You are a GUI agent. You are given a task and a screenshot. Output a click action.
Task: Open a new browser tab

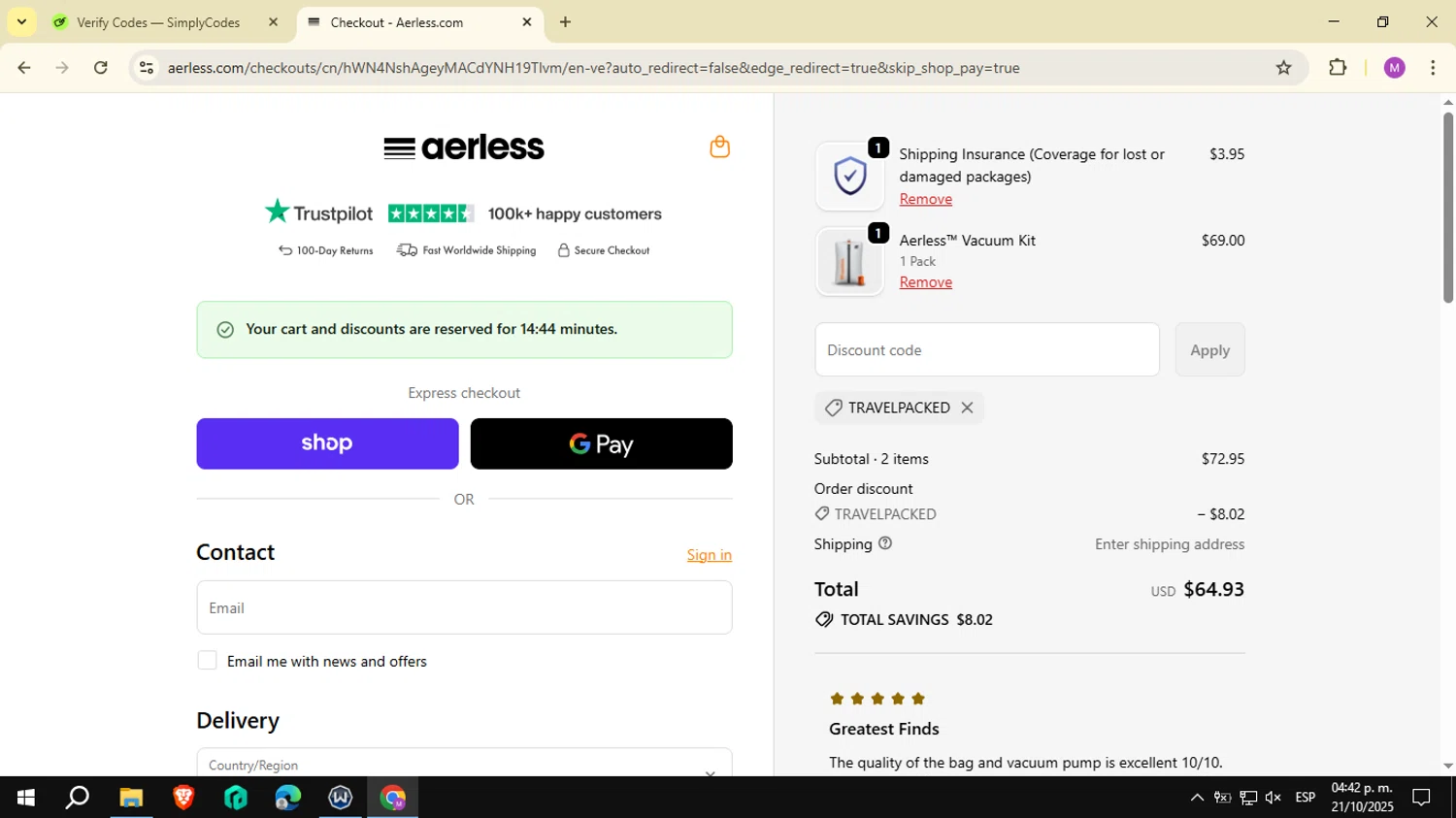(x=565, y=22)
